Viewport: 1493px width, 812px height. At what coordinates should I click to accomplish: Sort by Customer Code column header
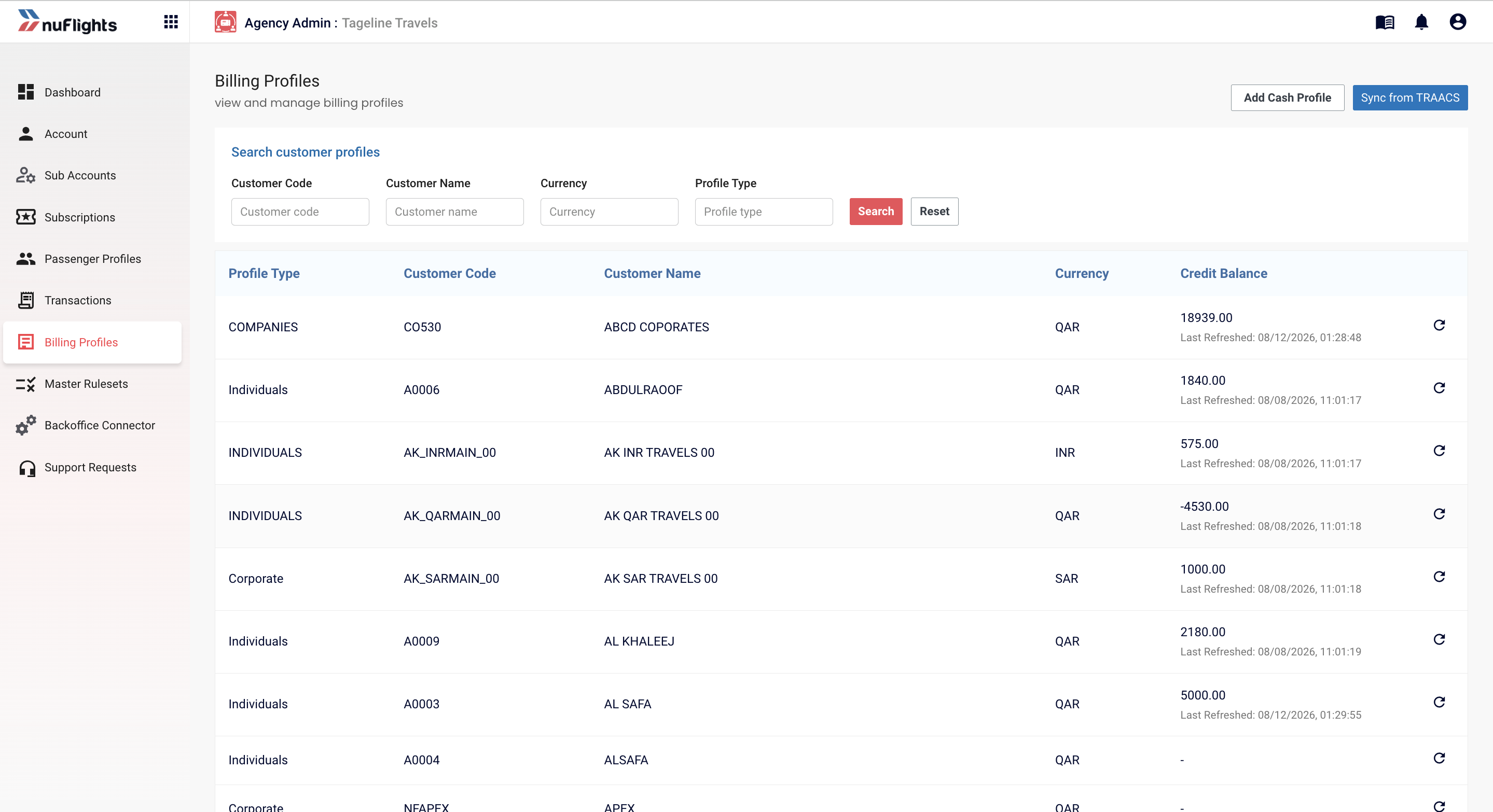450,273
